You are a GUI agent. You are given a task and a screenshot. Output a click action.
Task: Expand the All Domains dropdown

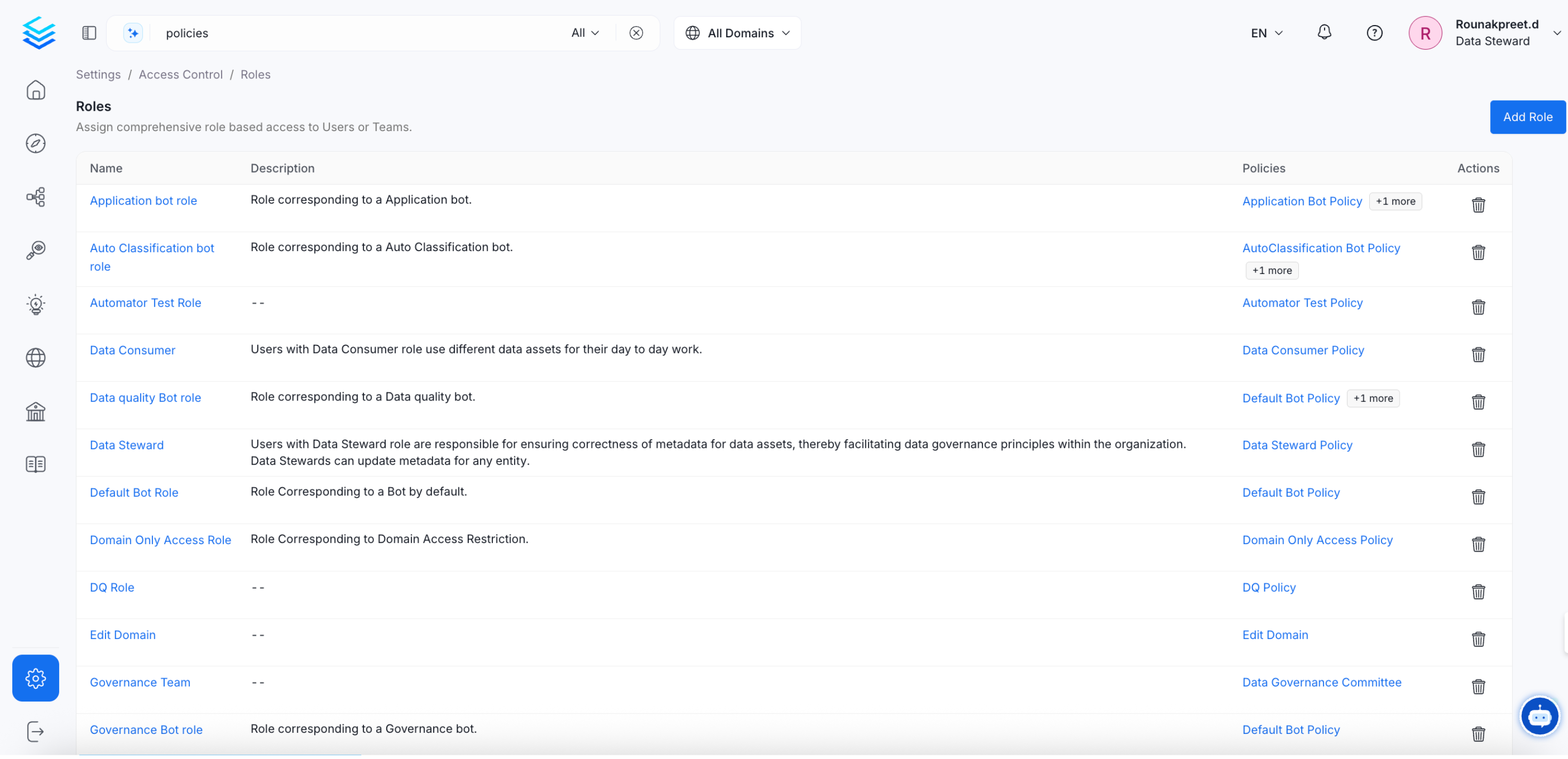[x=737, y=33]
